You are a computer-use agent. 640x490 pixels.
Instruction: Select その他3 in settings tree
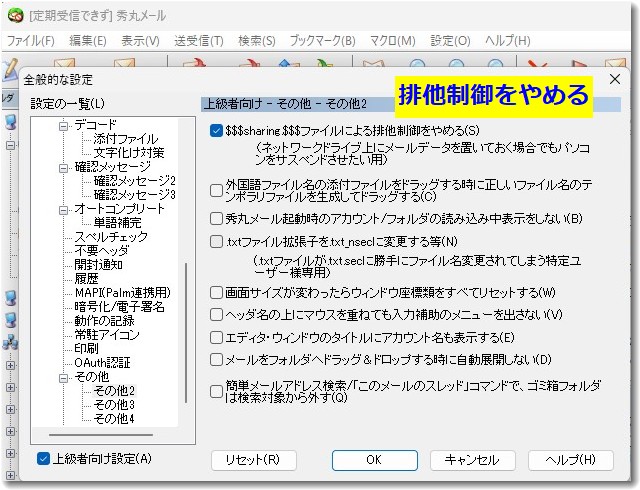(x=114, y=405)
